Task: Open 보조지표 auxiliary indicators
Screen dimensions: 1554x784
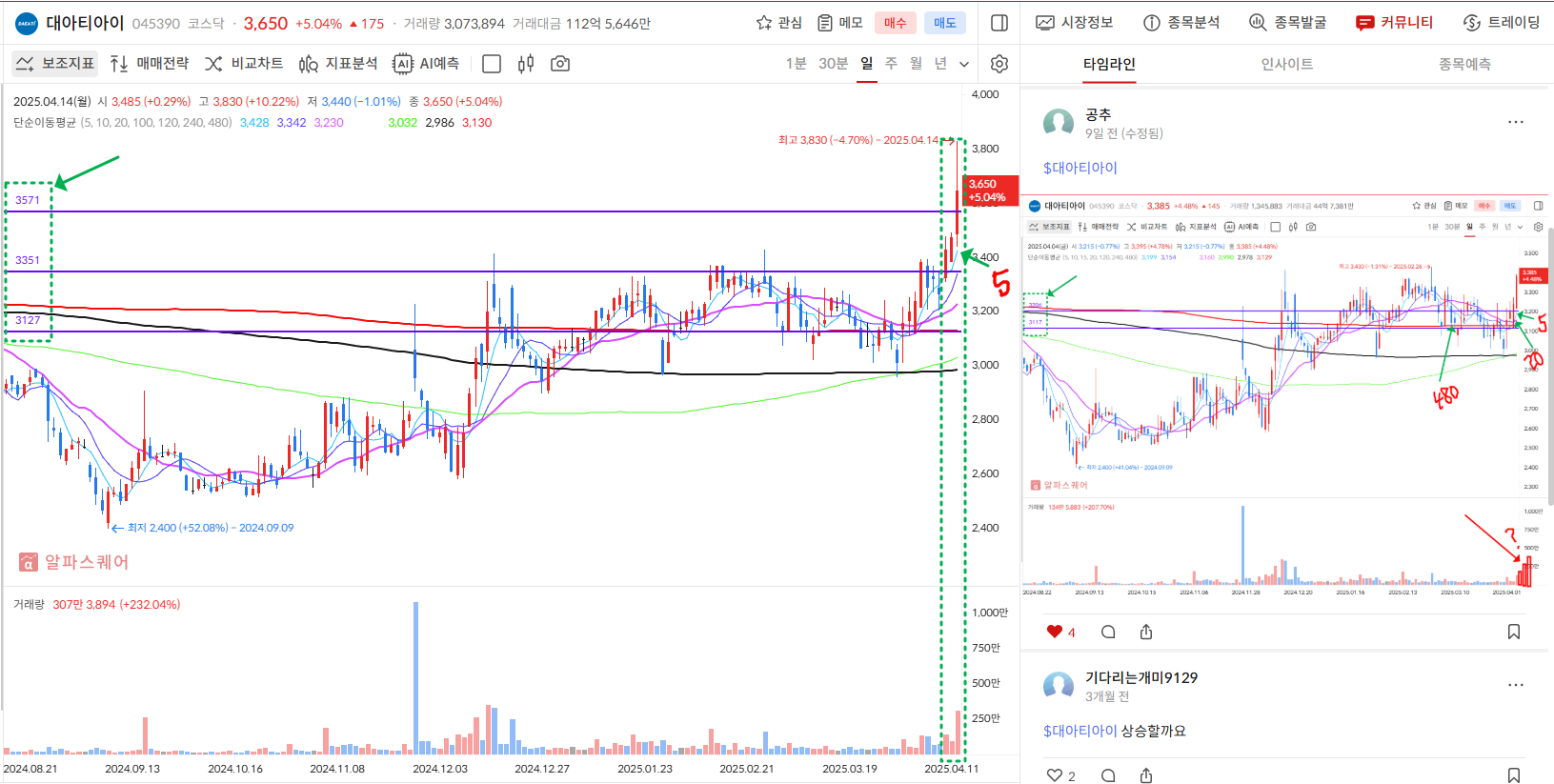Action: coord(55,64)
